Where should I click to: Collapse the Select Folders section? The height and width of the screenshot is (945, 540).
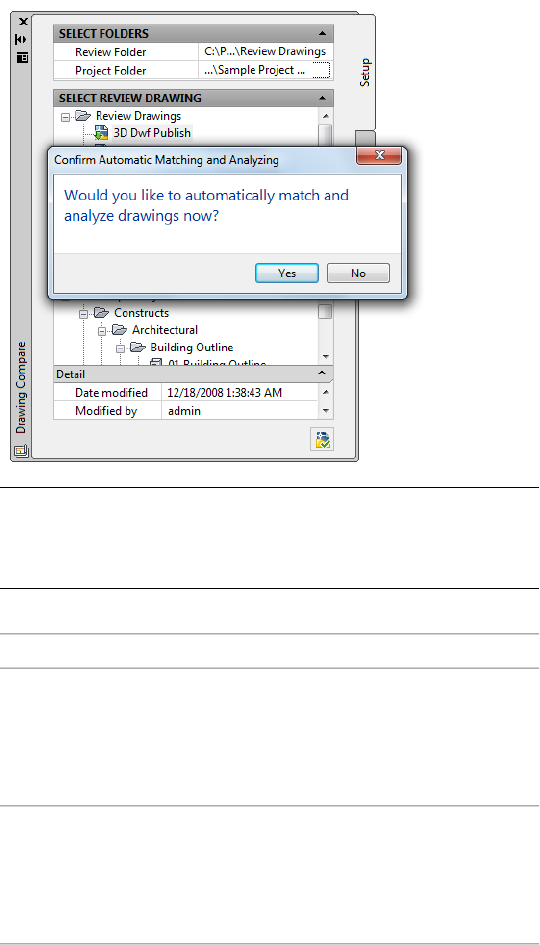322,34
